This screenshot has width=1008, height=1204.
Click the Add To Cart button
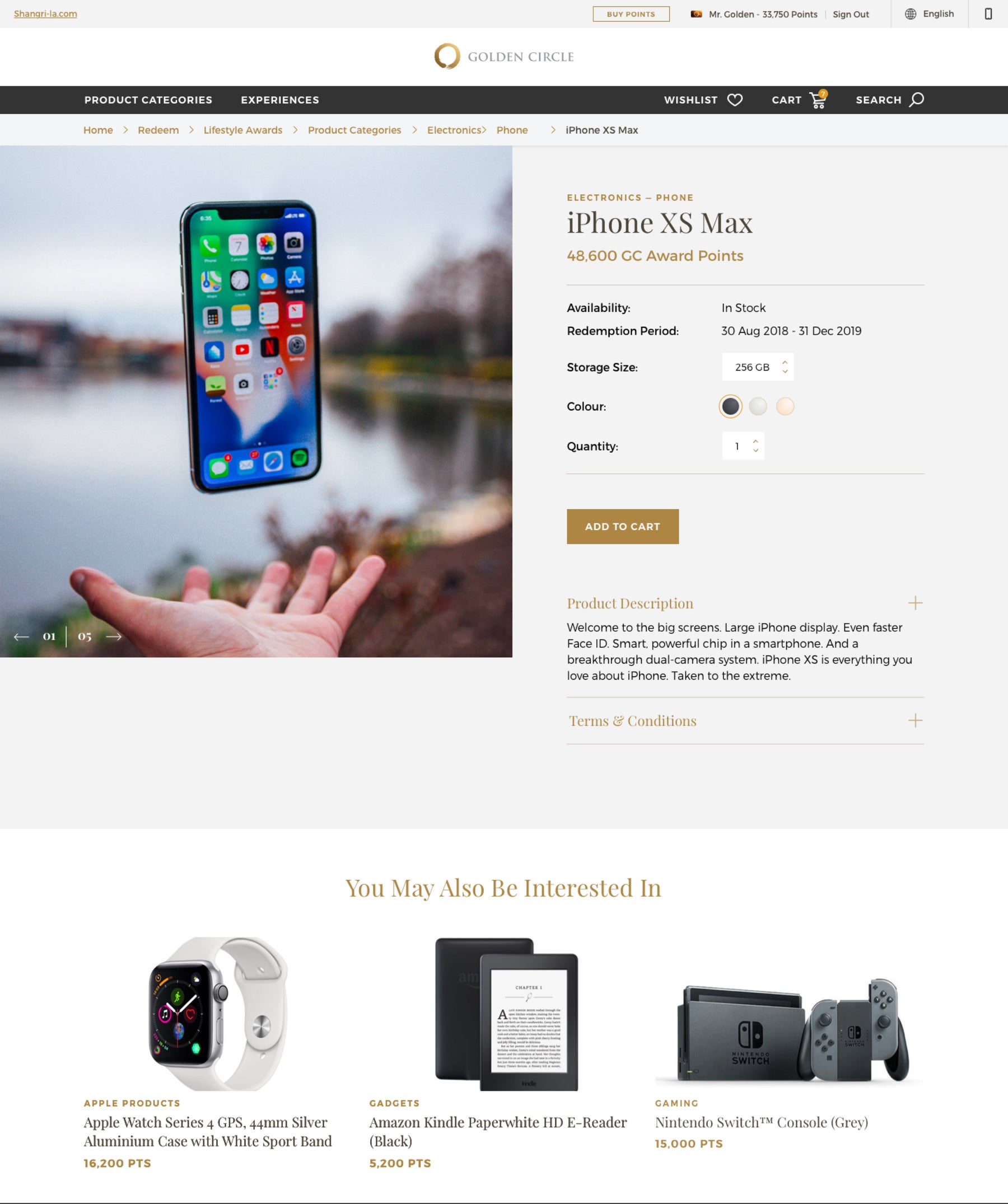(x=623, y=526)
